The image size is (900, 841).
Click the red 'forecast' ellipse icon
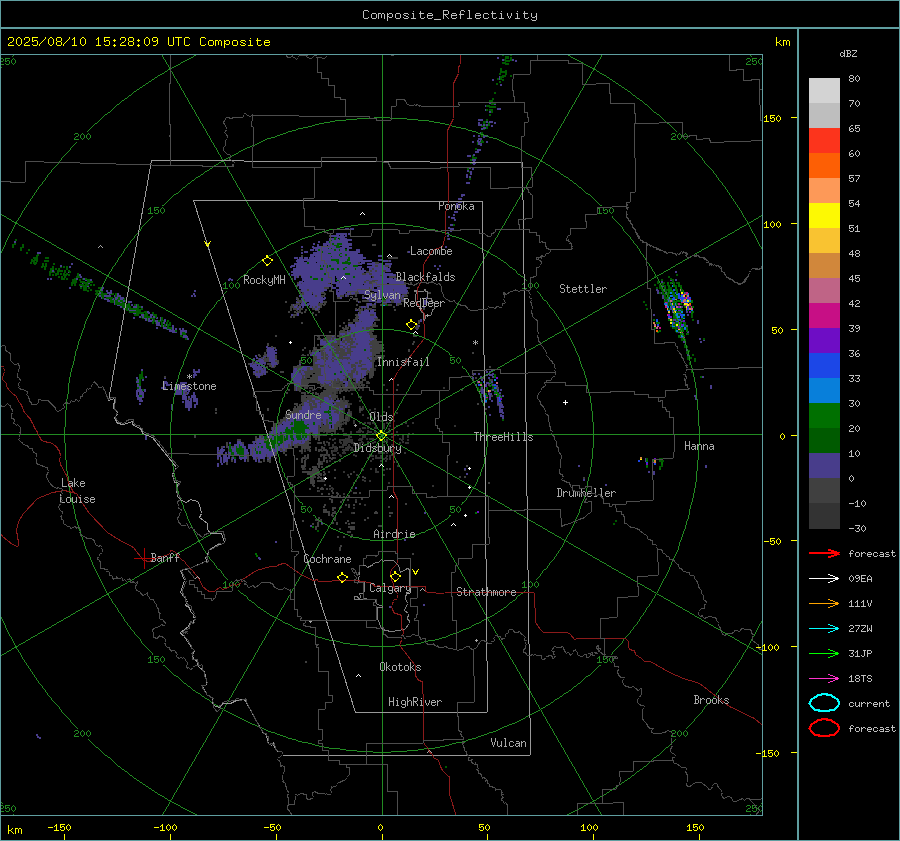[824, 728]
